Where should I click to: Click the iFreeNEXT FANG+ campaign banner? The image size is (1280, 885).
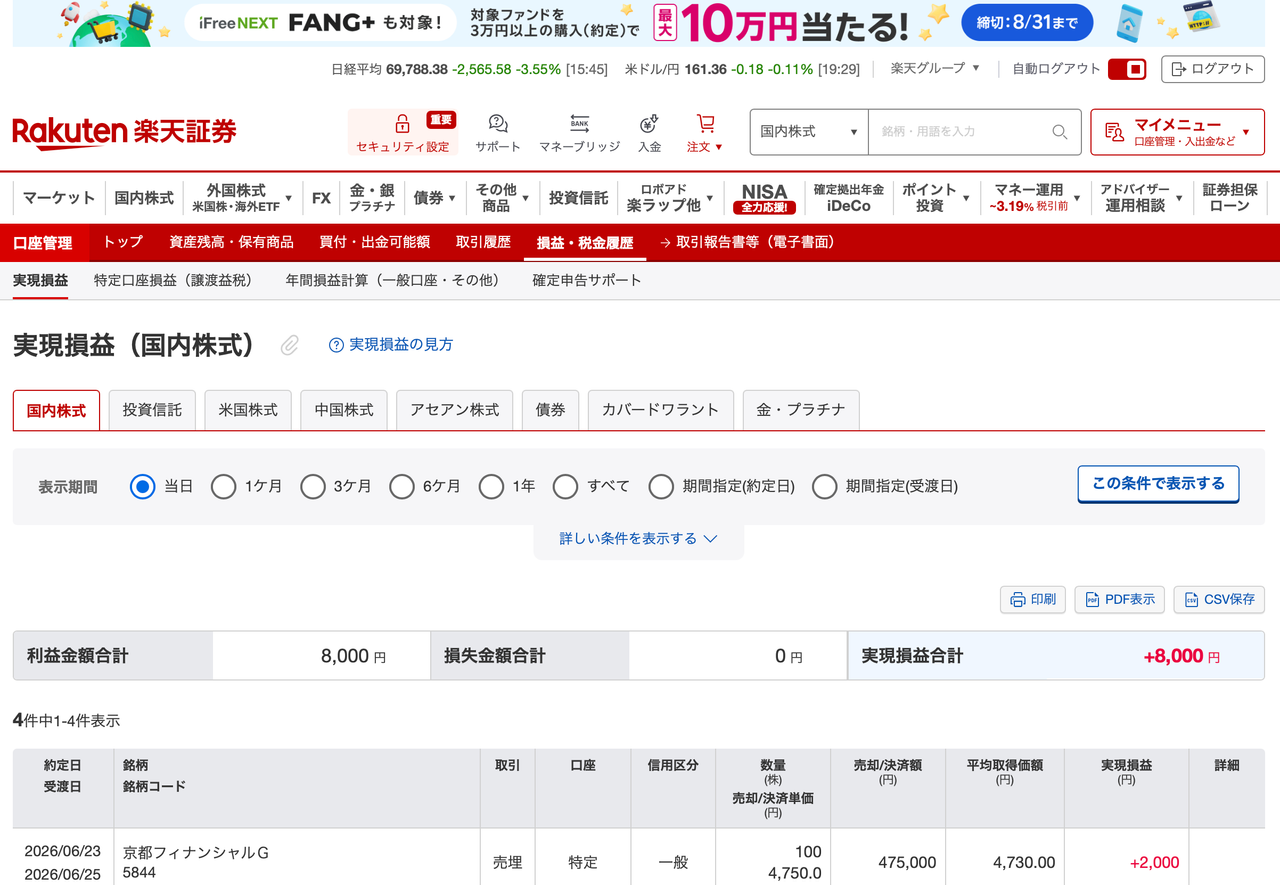coord(640,23)
